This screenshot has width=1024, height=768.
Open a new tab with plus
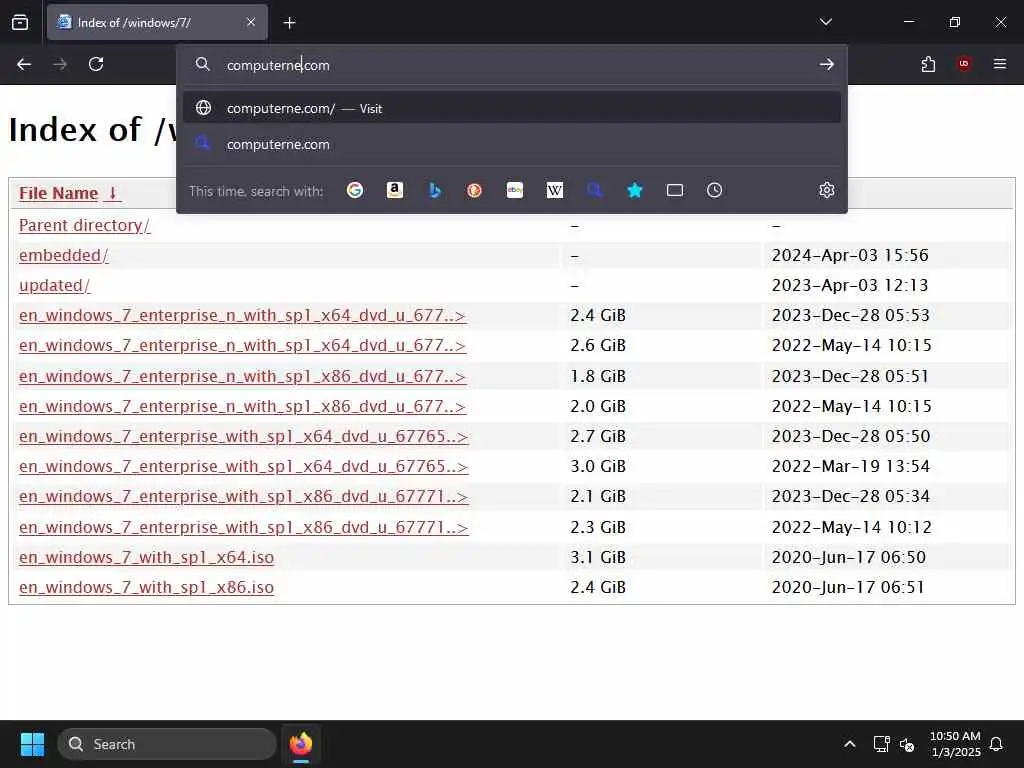[289, 23]
